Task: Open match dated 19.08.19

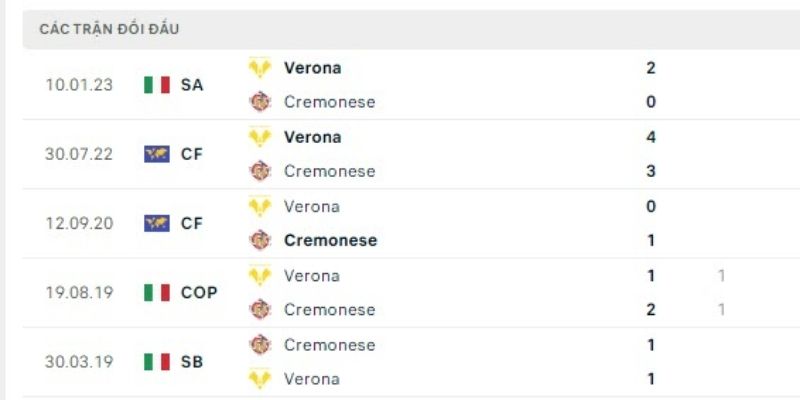Action: coord(79,292)
